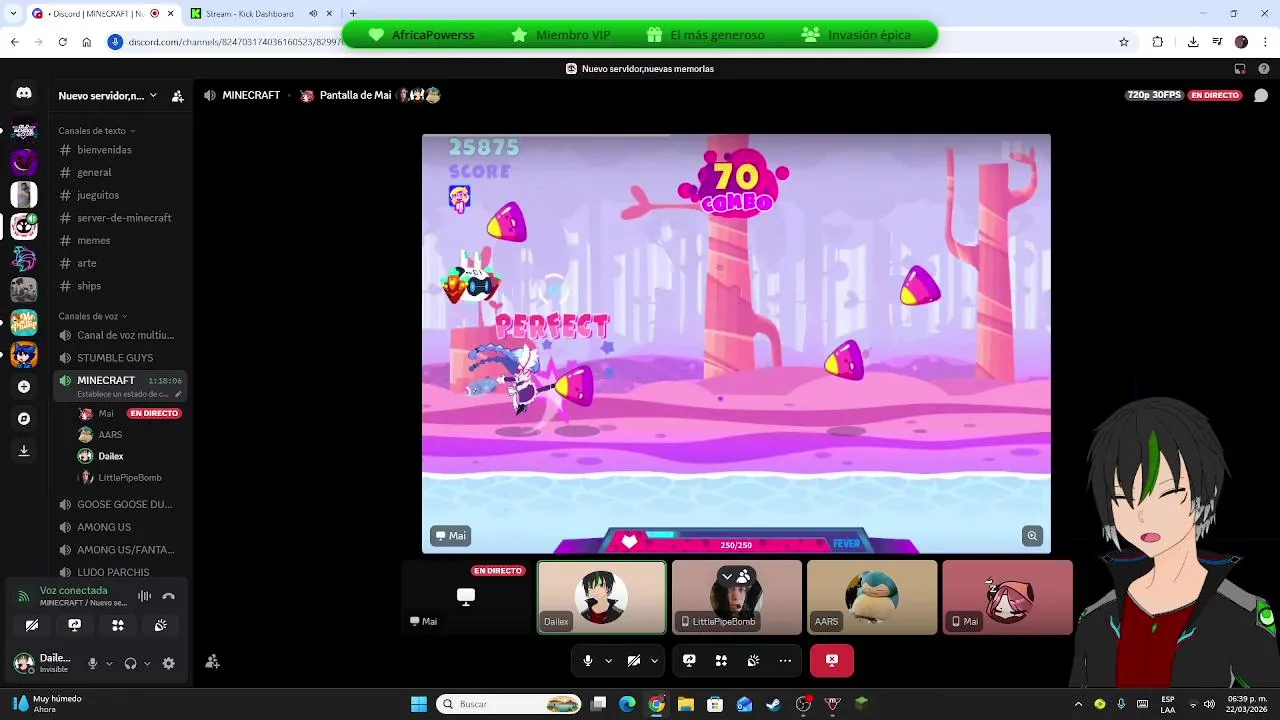Click pop-out window icon at top right of call
The width and height of the screenshot is (1280, 720).
coord(1240,69)
